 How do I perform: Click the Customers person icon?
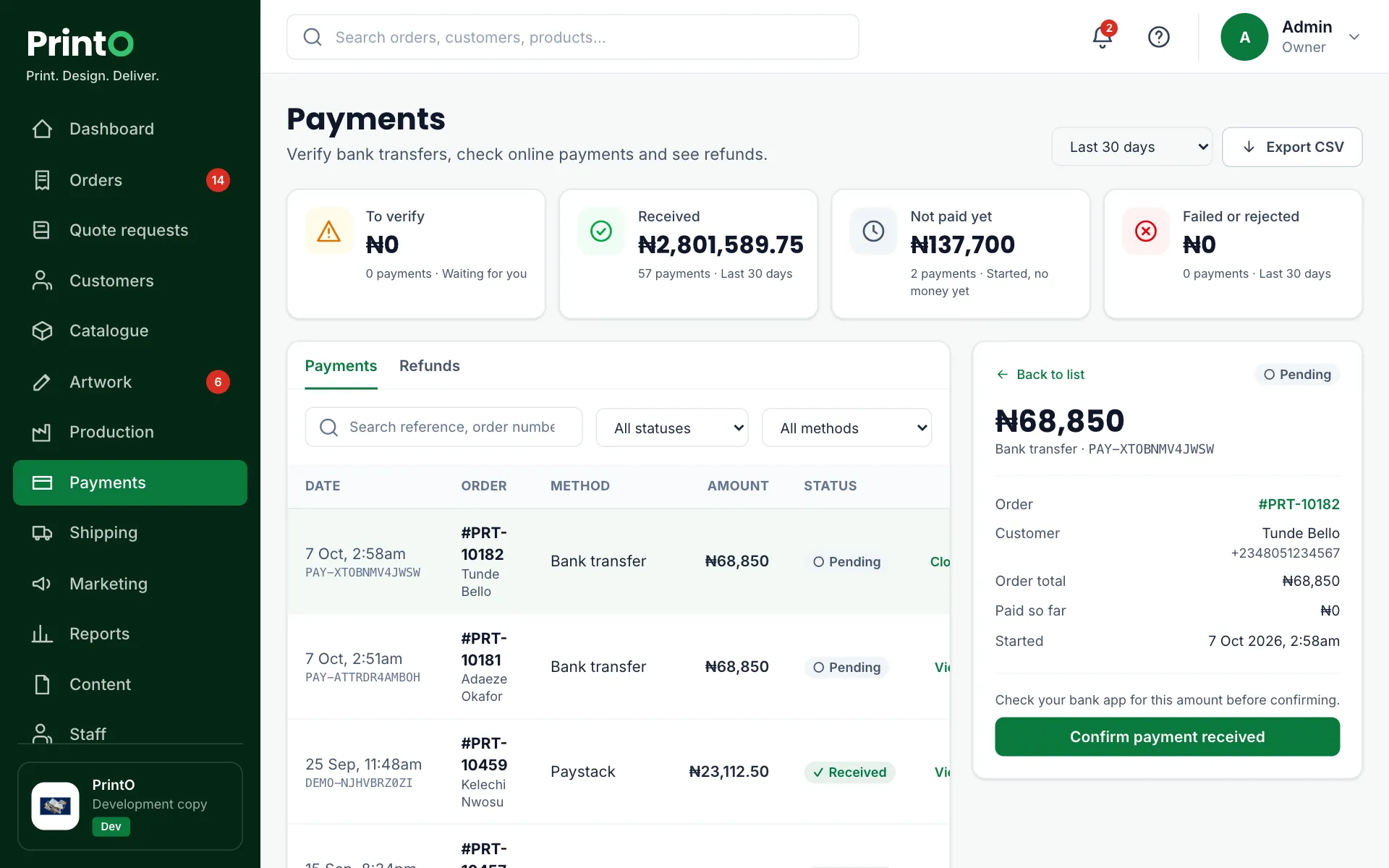pyautogui.click(x=42, y=281)
